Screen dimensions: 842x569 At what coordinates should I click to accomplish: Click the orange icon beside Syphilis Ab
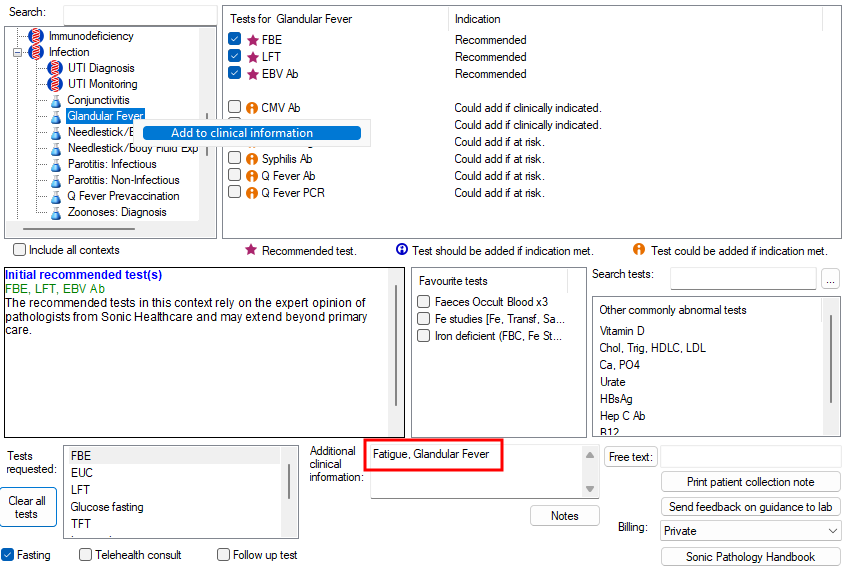[x=252, y=159]
